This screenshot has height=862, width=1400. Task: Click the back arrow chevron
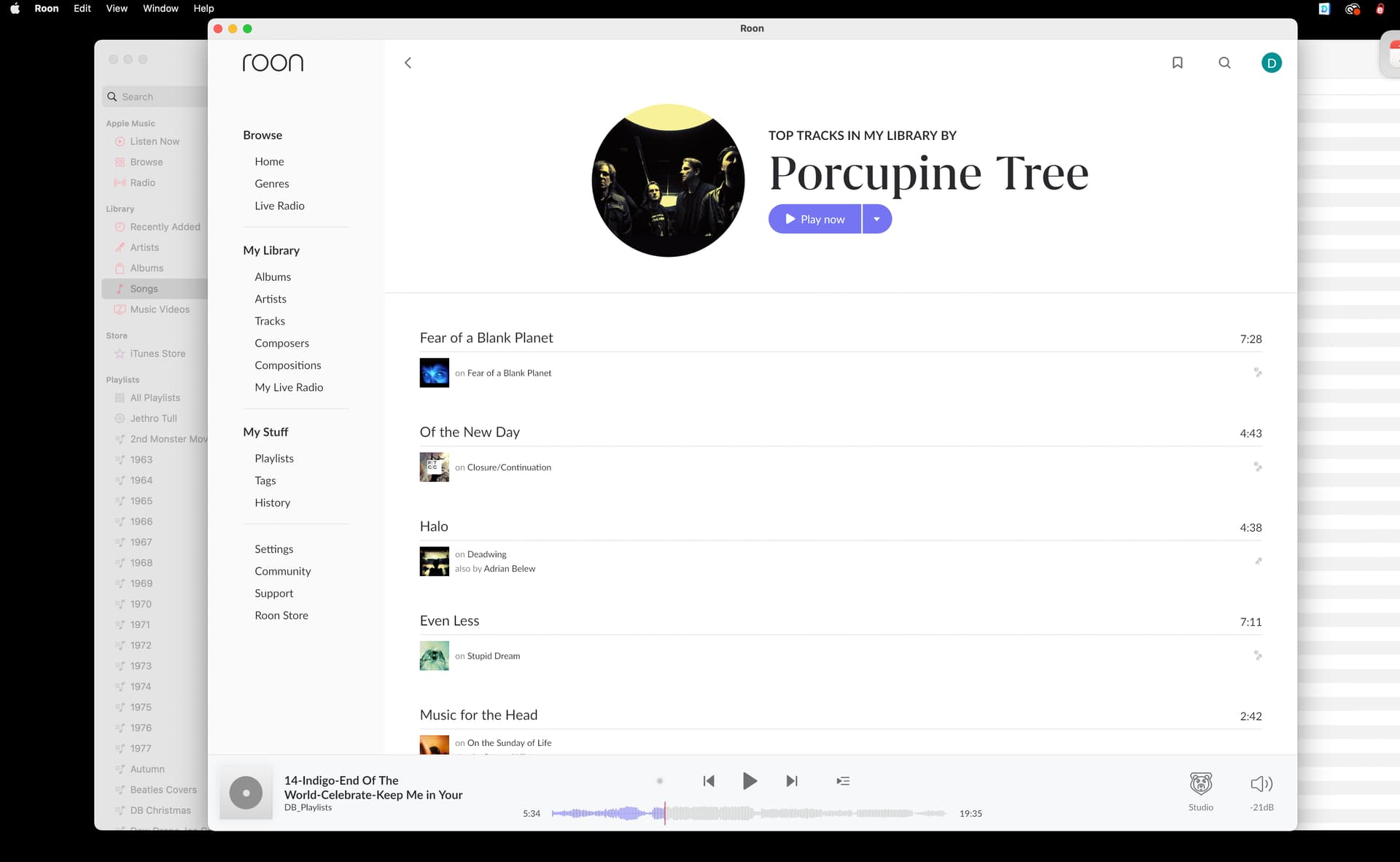pos(408,63)
